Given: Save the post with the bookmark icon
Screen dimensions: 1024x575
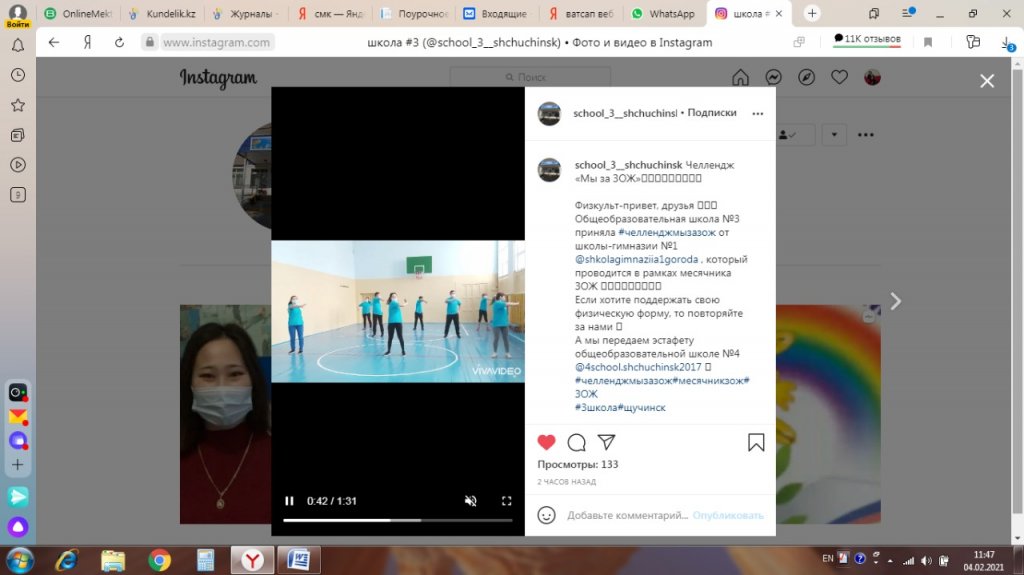Looking at the screenshot, I should pyautogui.click(x=756, y=442).
